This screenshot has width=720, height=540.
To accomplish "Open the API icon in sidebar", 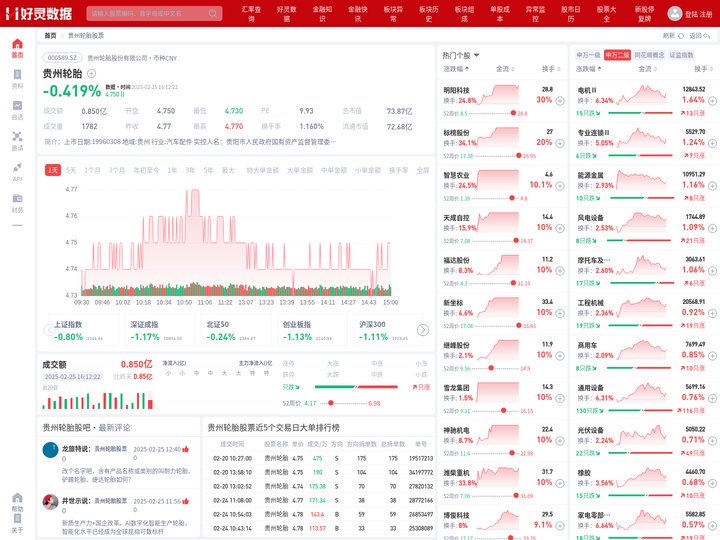I will coord(17,168).
